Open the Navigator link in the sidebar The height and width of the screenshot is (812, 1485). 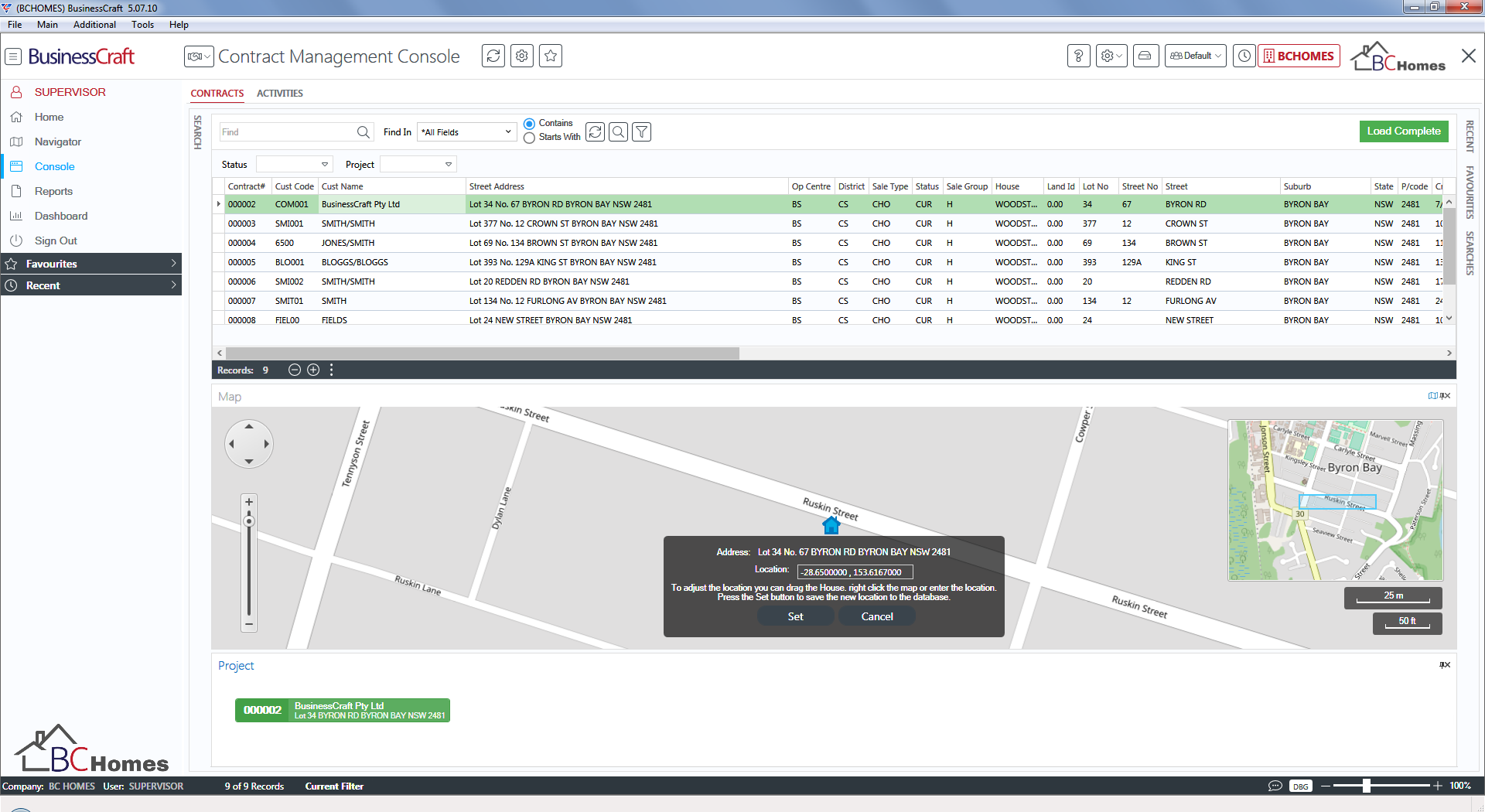point(58,142)
